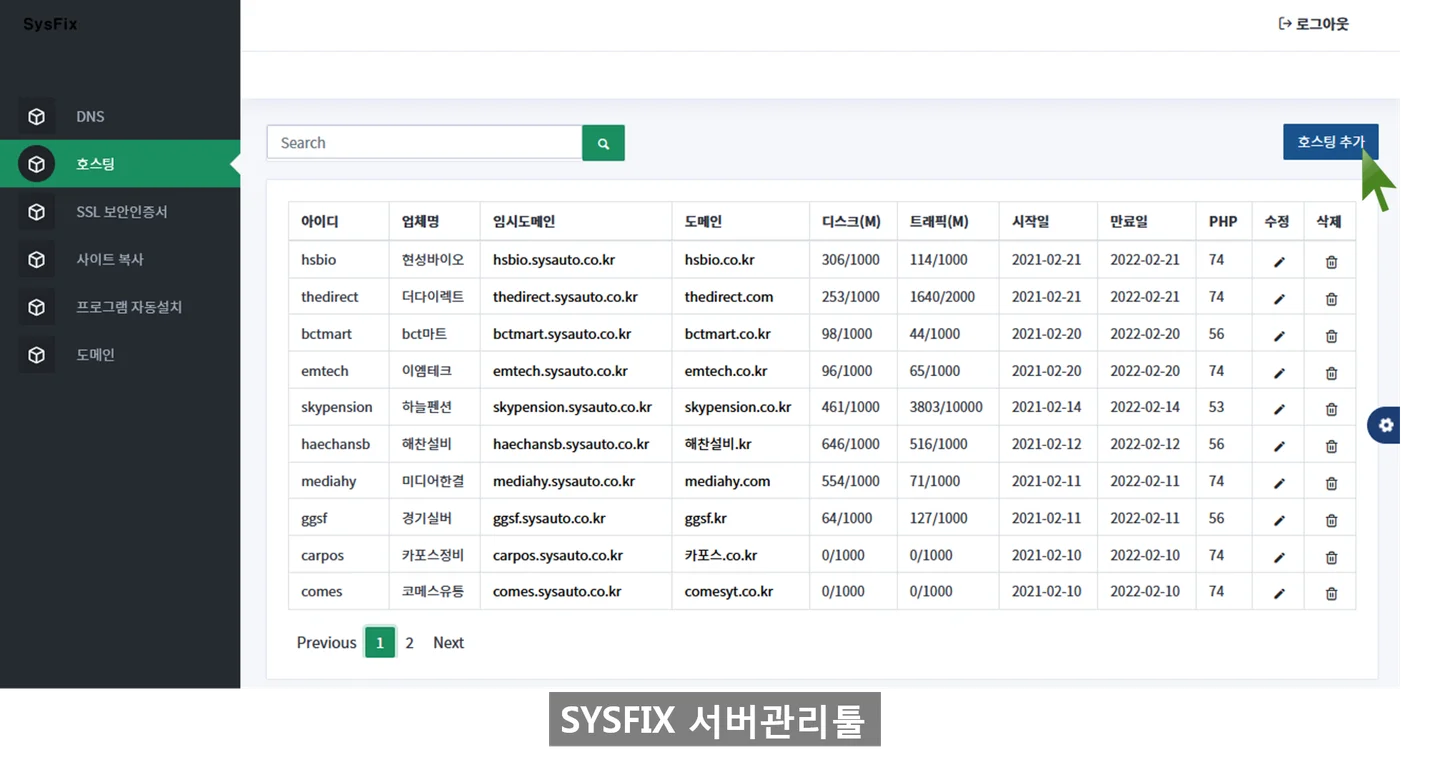Click the trash icon for ggsf
Image resolution: width=1430 pixels, height=762 pixels.
pyautogui.click(x=1331, y=520)
